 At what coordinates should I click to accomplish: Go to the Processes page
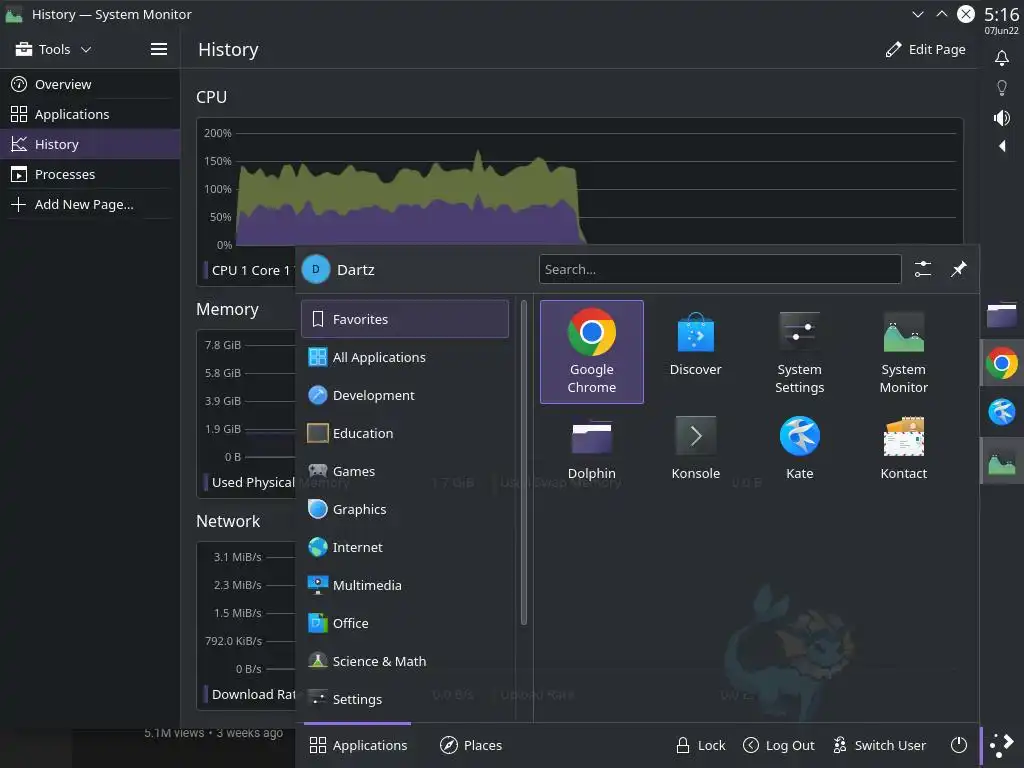[x=90, y=174]
